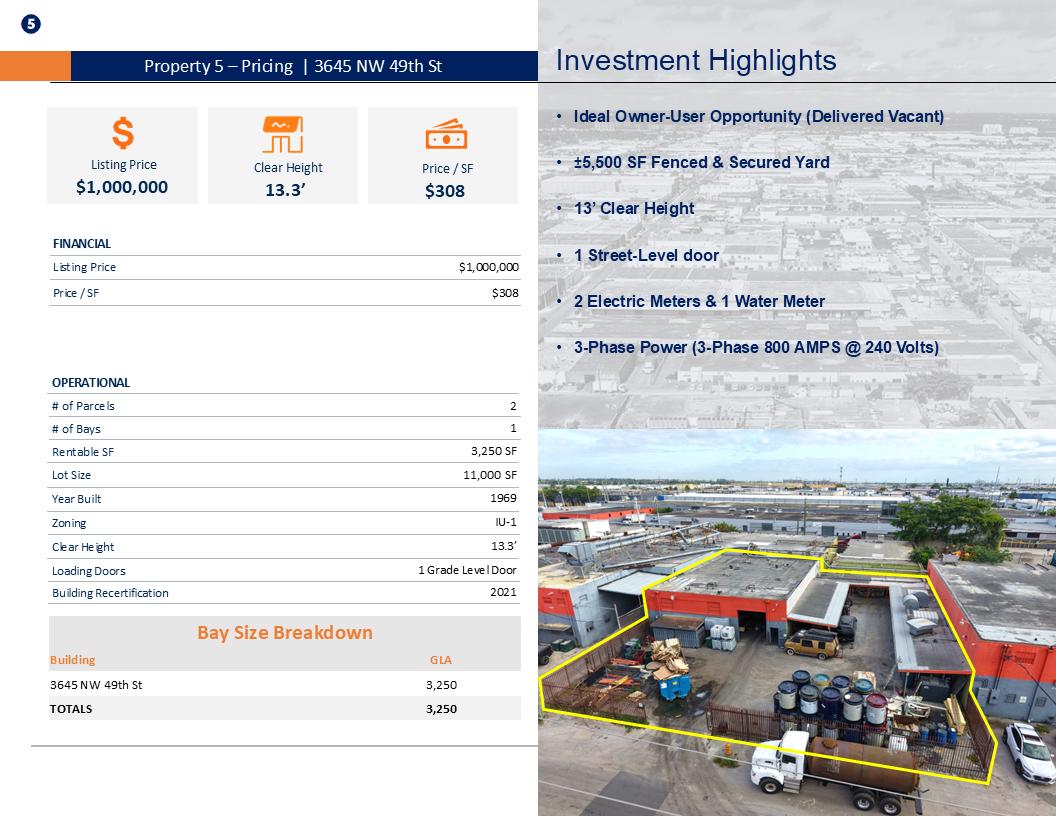This screenshot has width=1056, height=816.
Task: Click the 2 Electric Meters & 1 Water Meter bullet
Action: [x=699, y=302]
